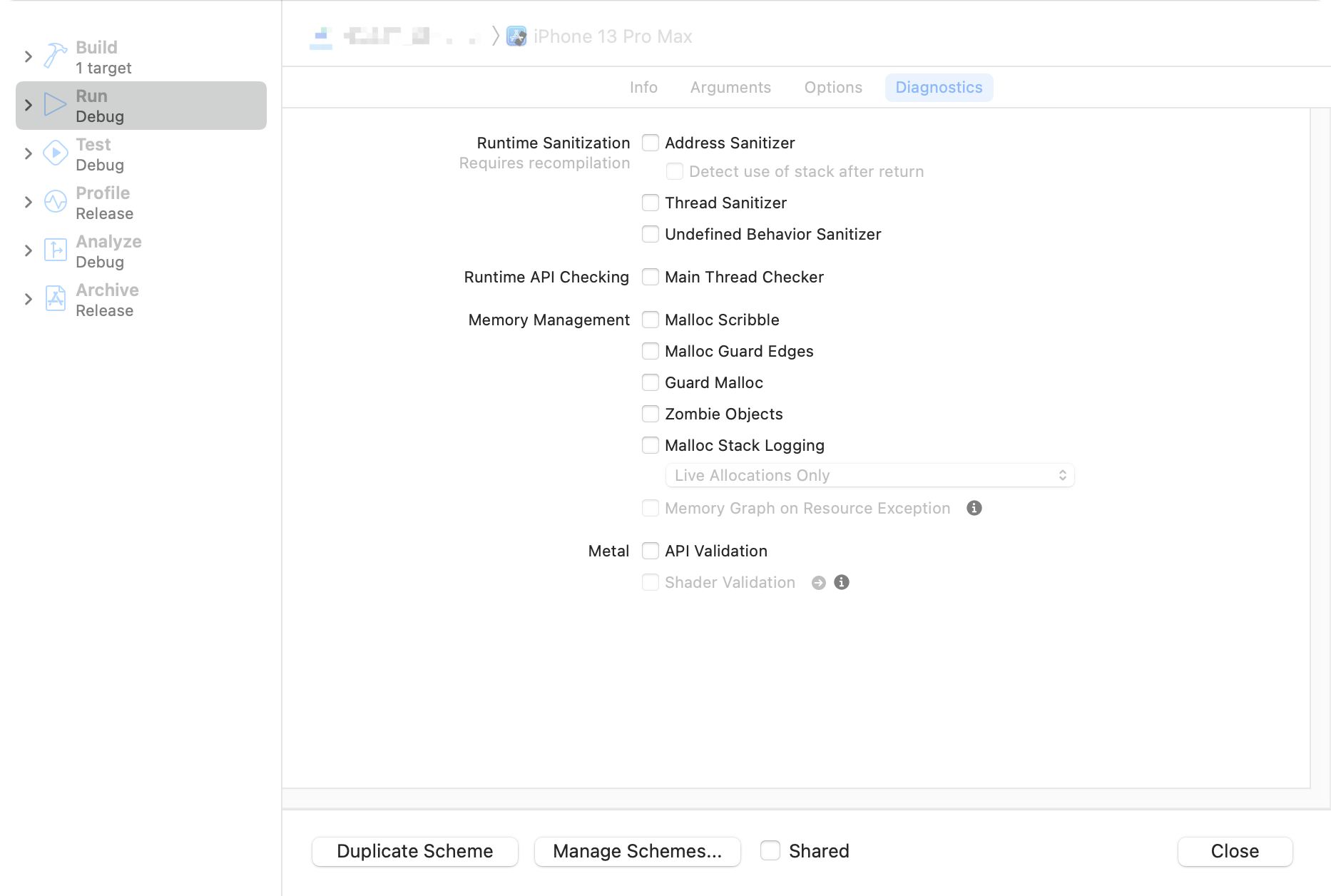Screen dimensions: 1331x896
Task: Open the Live Allocations Only dropdown
Action: [870, 476]
